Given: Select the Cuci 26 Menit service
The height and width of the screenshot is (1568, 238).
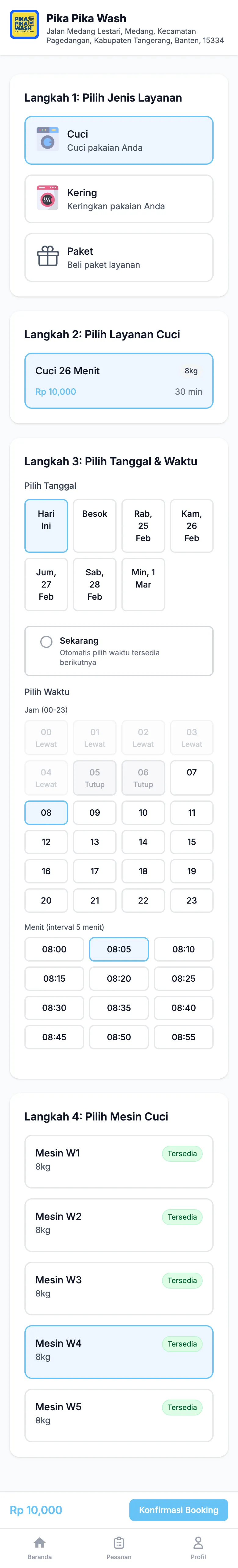Looking at the screenshot, I should (119, 380).
